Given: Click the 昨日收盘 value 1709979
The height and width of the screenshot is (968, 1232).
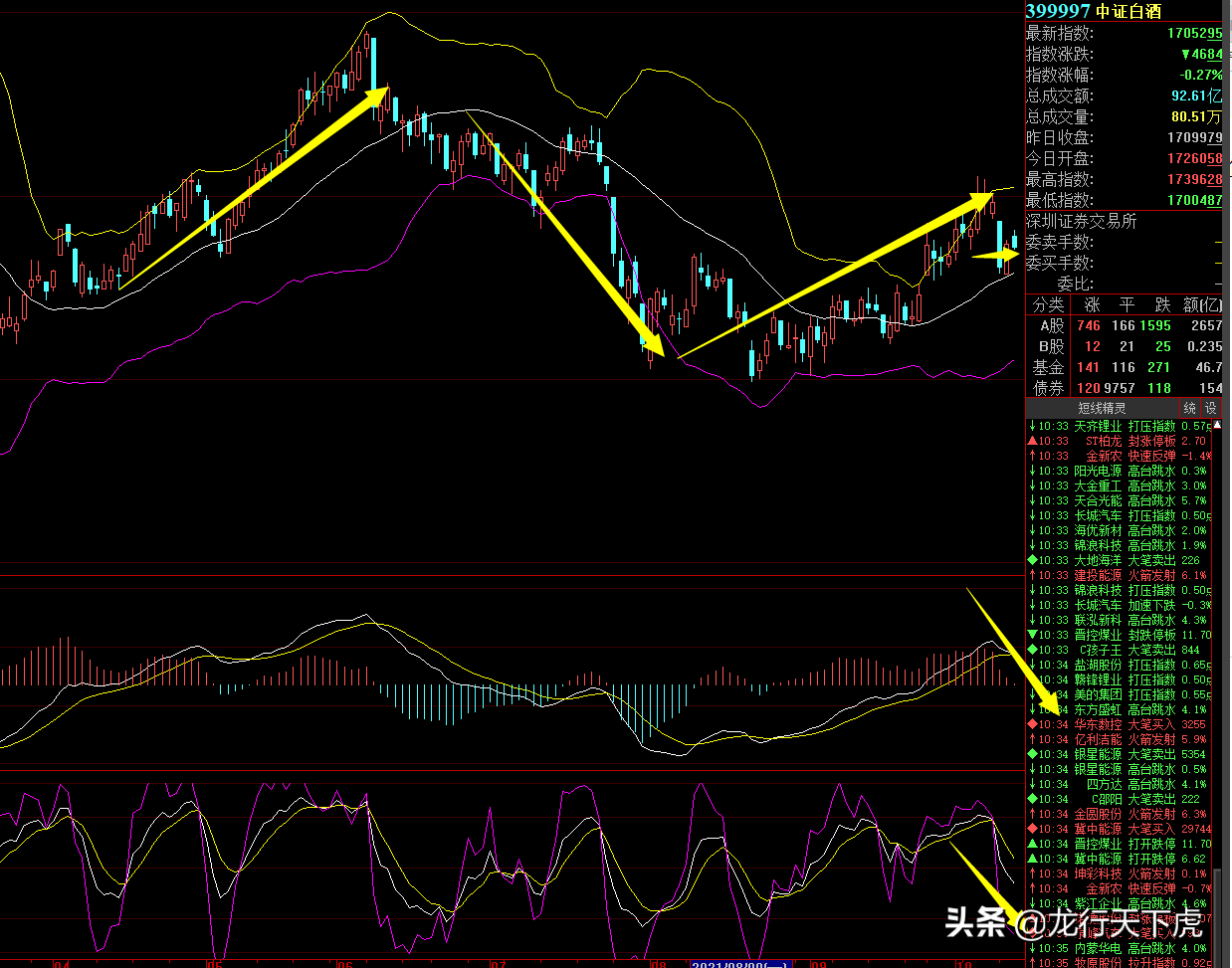Looking at the screenshot, I should 1194,137.
